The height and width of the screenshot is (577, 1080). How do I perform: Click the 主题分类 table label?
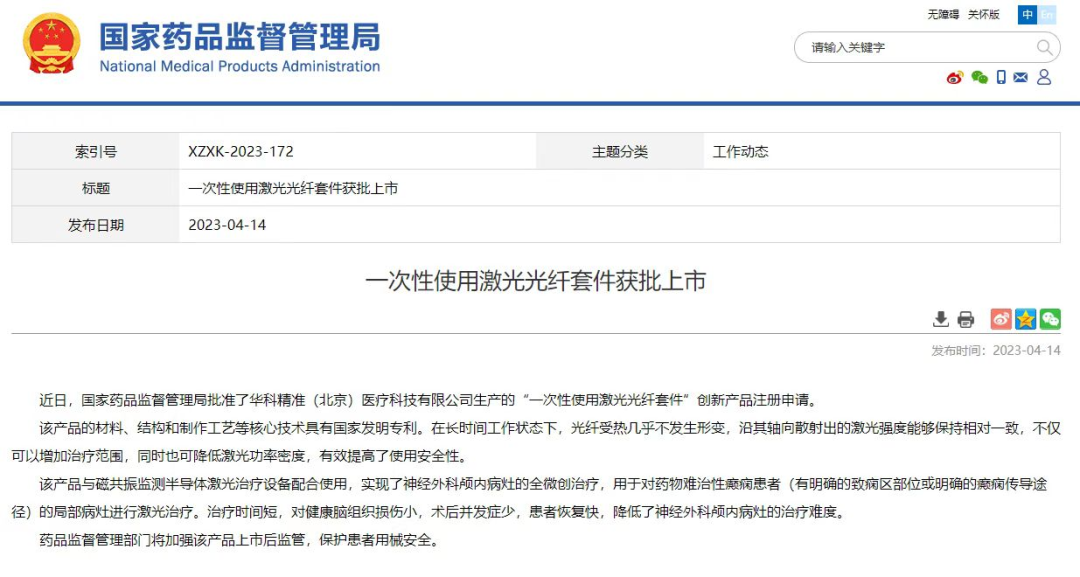coord(620,151)
